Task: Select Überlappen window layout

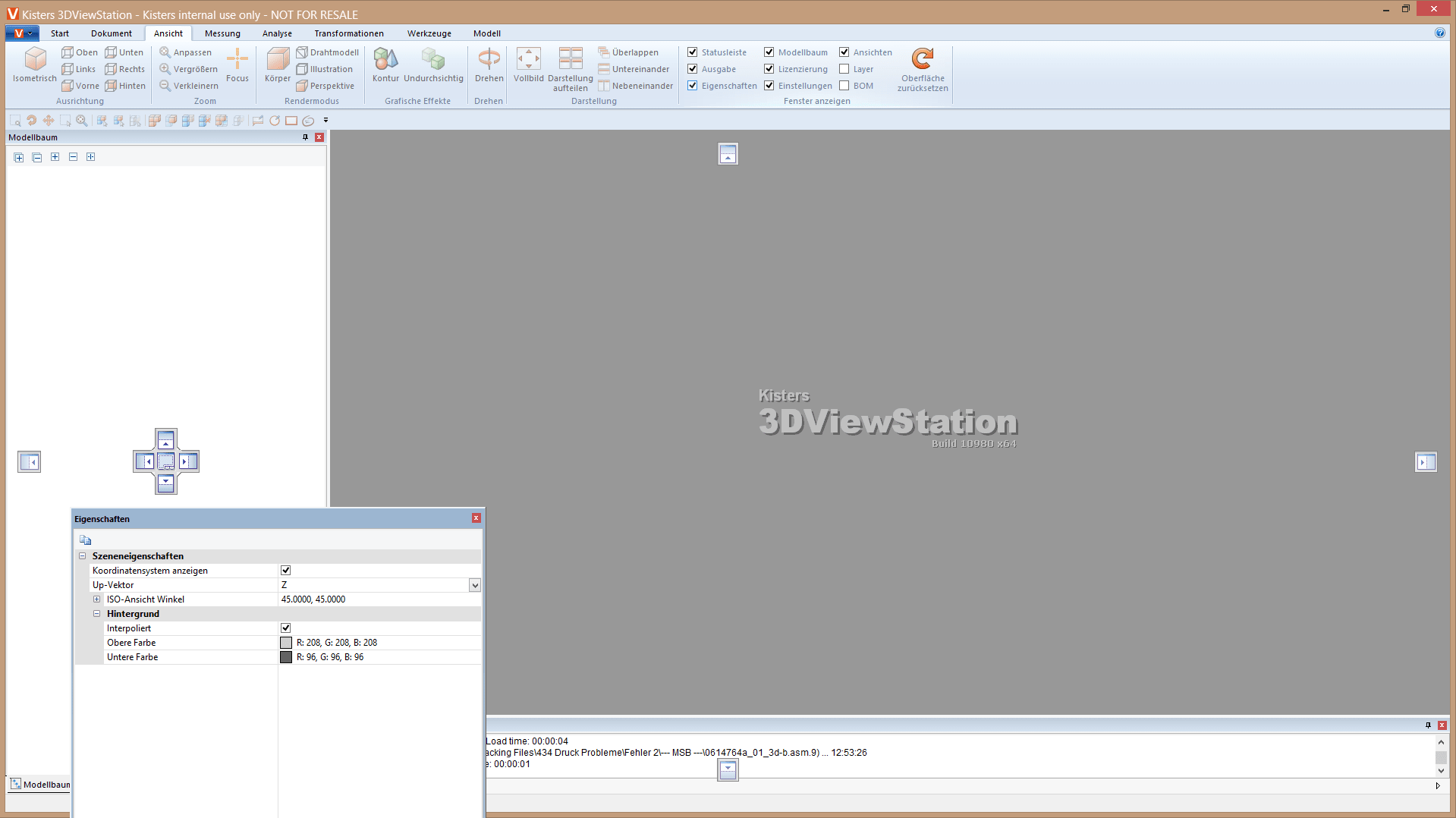Action: click(628, 52)
